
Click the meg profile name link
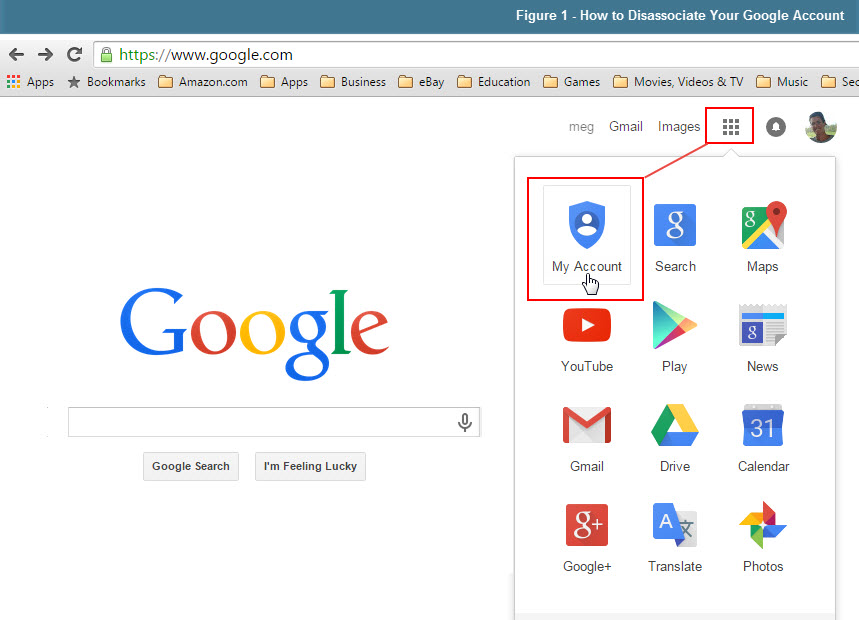[x=581, y=127]
